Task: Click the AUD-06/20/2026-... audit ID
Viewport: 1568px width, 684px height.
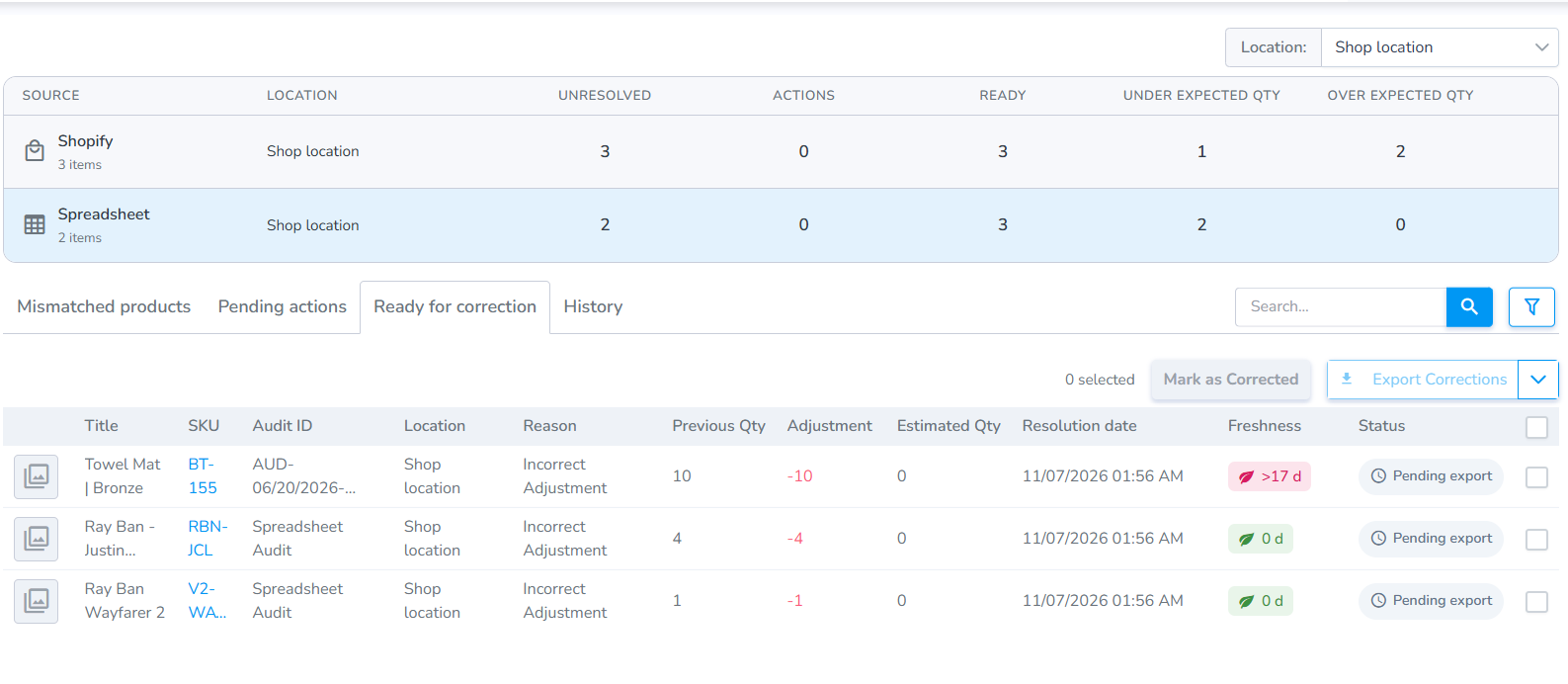Action: [x=303, y=476]
